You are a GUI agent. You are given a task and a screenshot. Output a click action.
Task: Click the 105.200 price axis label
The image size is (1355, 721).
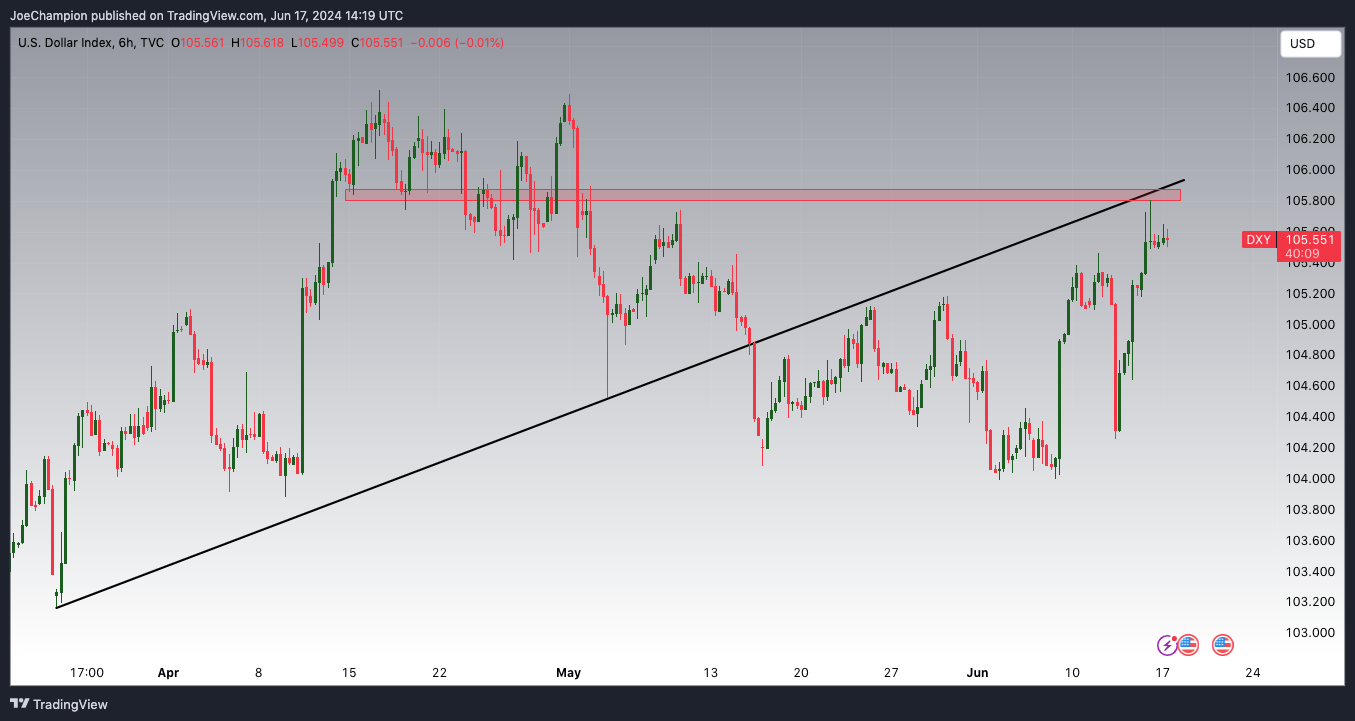tap(1310, 294)
